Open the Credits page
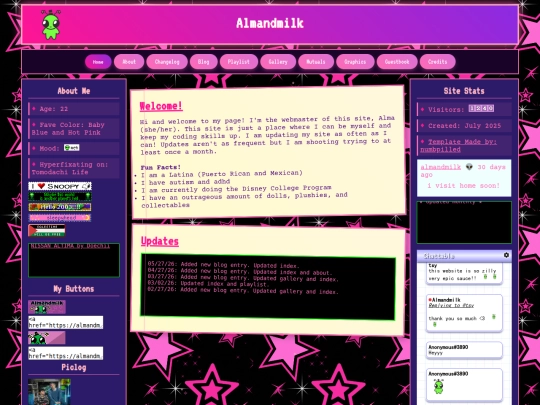Screen dimensions: 540x405 (438, 62)
